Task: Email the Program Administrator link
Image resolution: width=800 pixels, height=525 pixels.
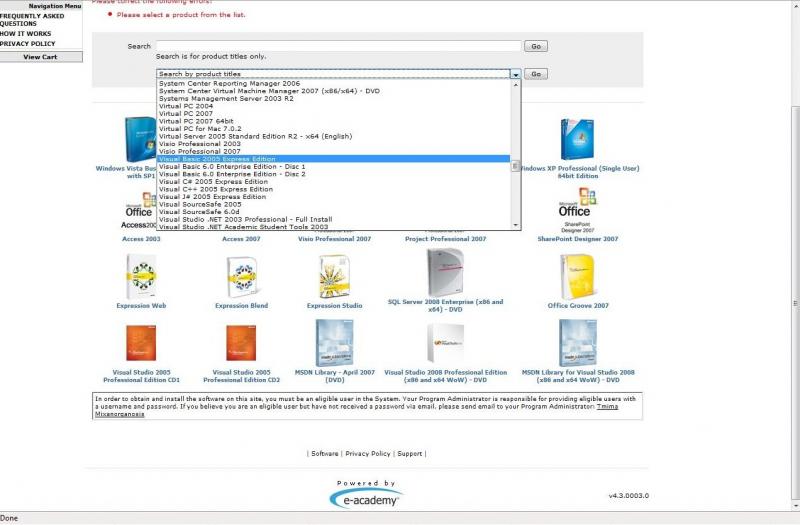Action: (607, 407)
